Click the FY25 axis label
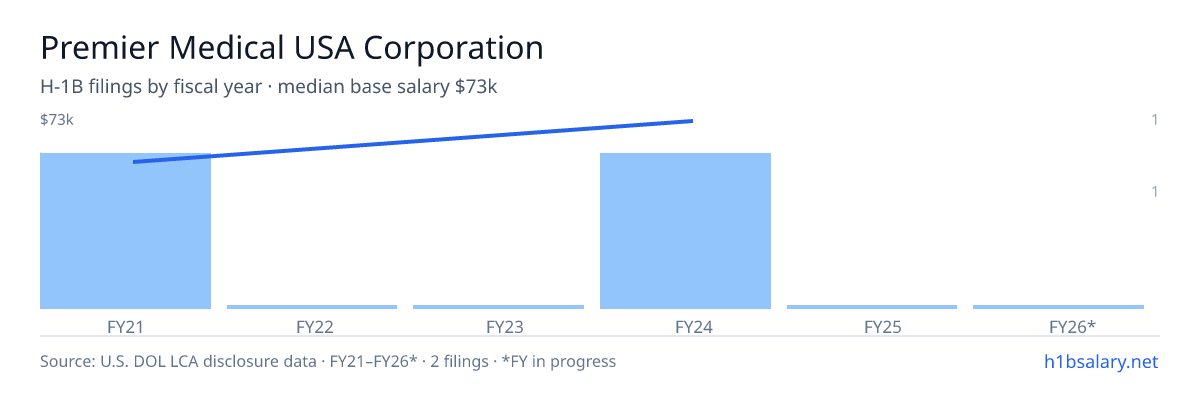This screenshot has height=400, width=1200. pyautogui.click(x=883, y=326)
